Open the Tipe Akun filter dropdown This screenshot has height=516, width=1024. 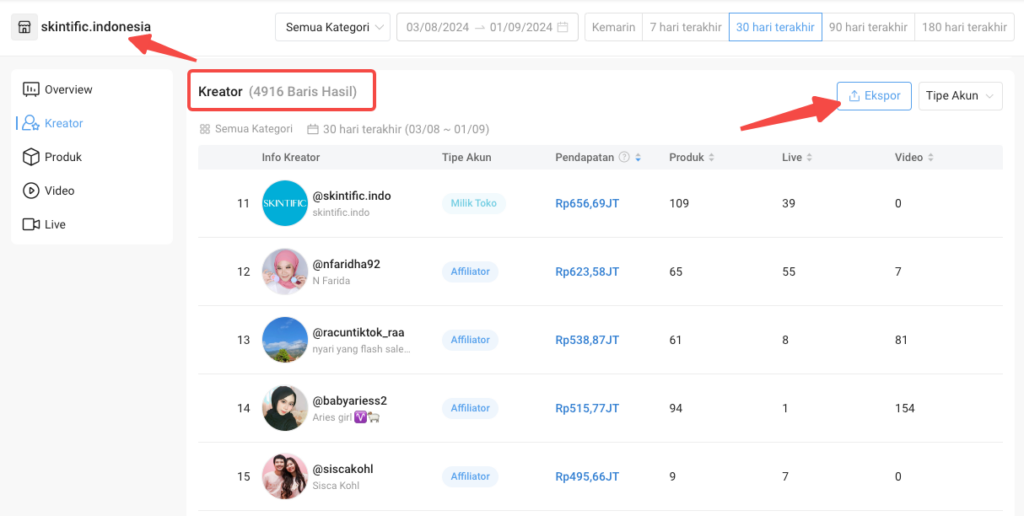click(x=960, y=96)
